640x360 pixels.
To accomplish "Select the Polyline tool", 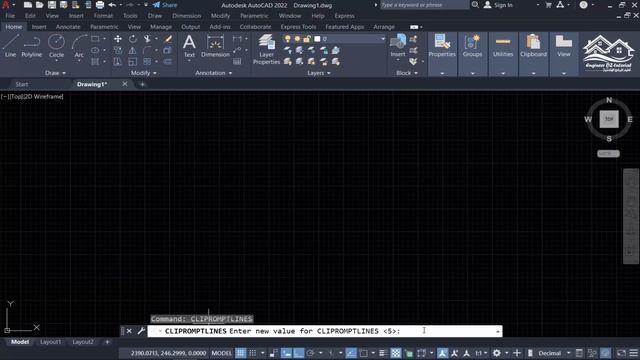I will tap(31, 46).
